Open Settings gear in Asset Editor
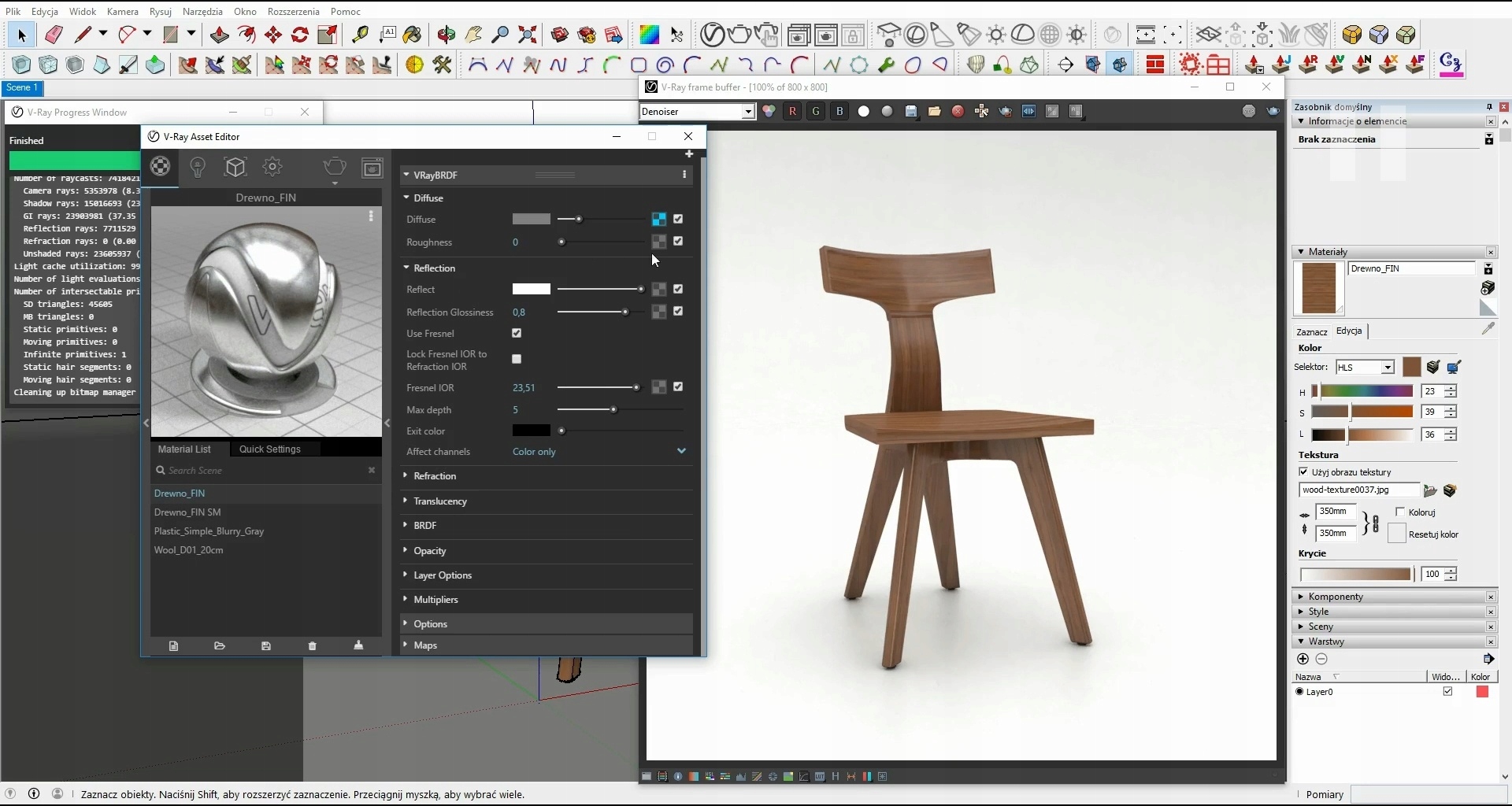Viewport: 1512px width, 806px height. pyautogui.click(x=272, y=167)
